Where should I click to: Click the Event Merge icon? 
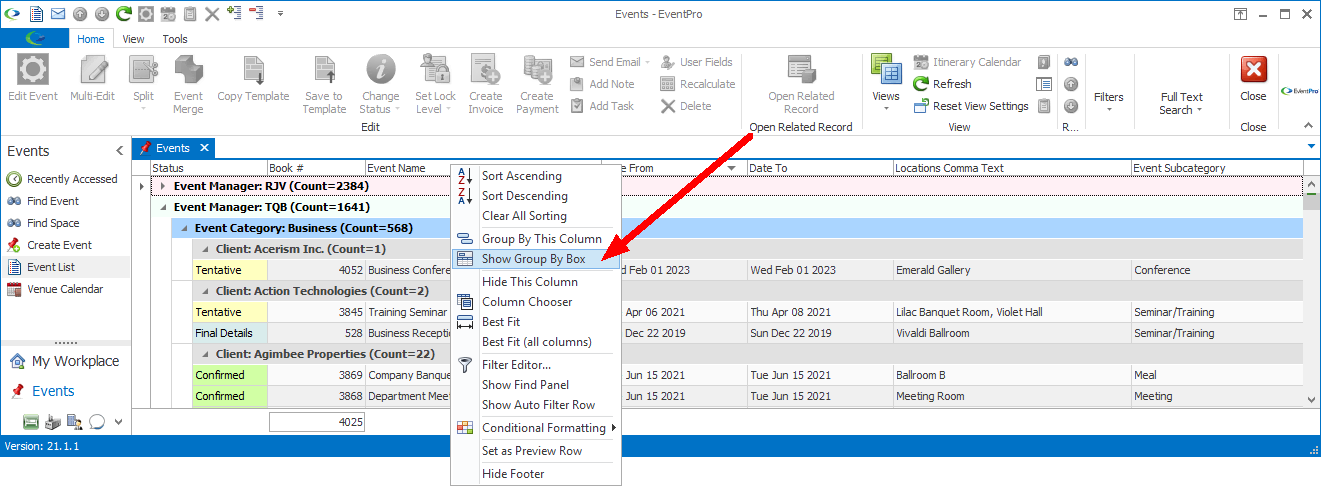188,70
